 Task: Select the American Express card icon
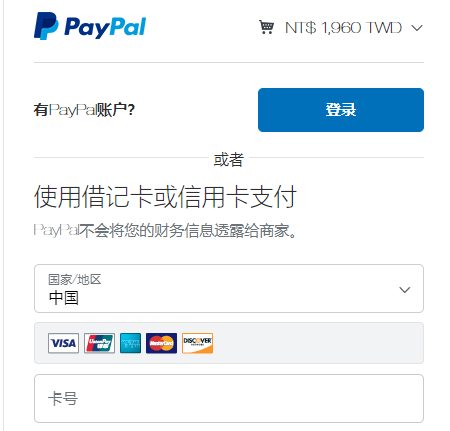pos(130,343)
